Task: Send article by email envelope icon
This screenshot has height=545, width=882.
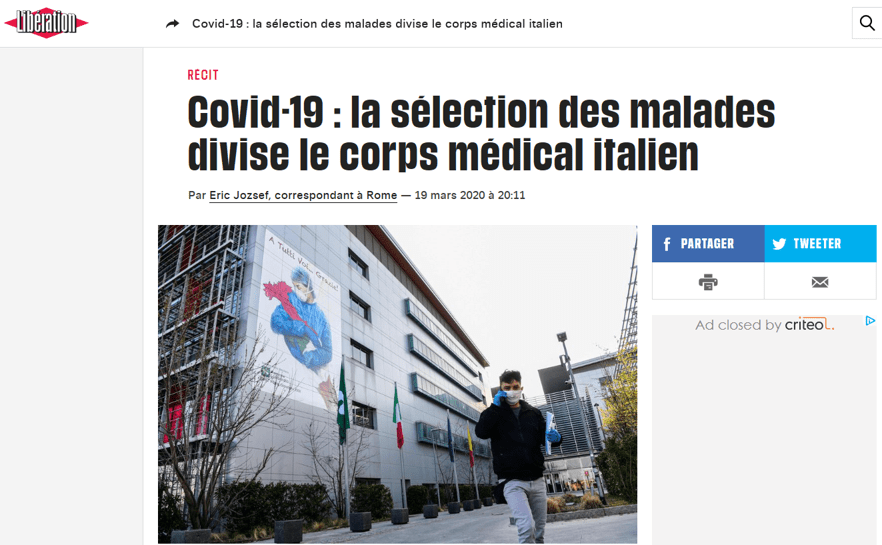Action: [x=820, y=282]
